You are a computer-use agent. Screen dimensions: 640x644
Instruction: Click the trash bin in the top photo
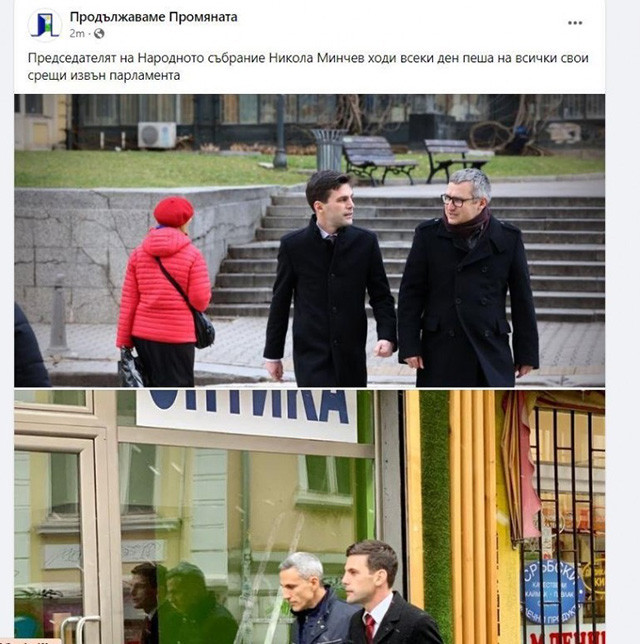coord(328,150)
